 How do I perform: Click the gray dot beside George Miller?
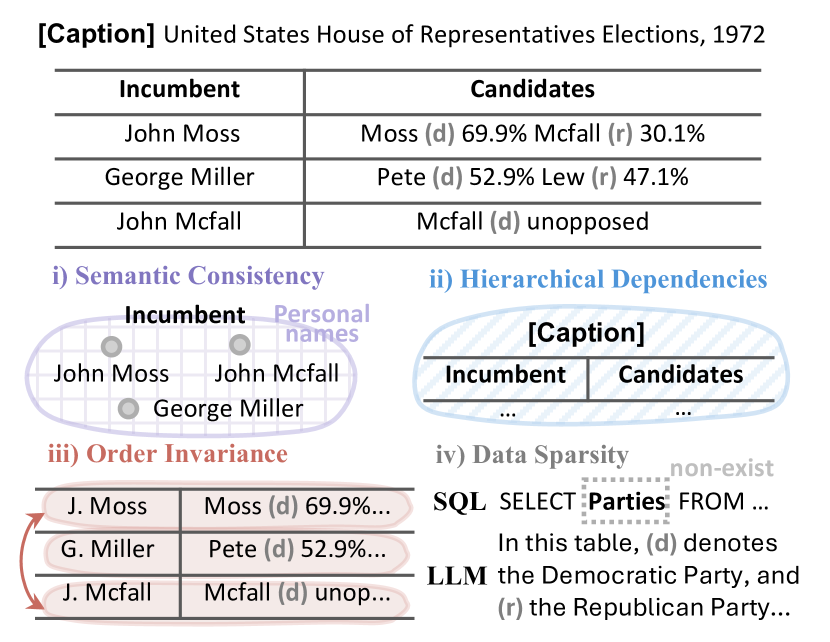[x=128, y=409]
